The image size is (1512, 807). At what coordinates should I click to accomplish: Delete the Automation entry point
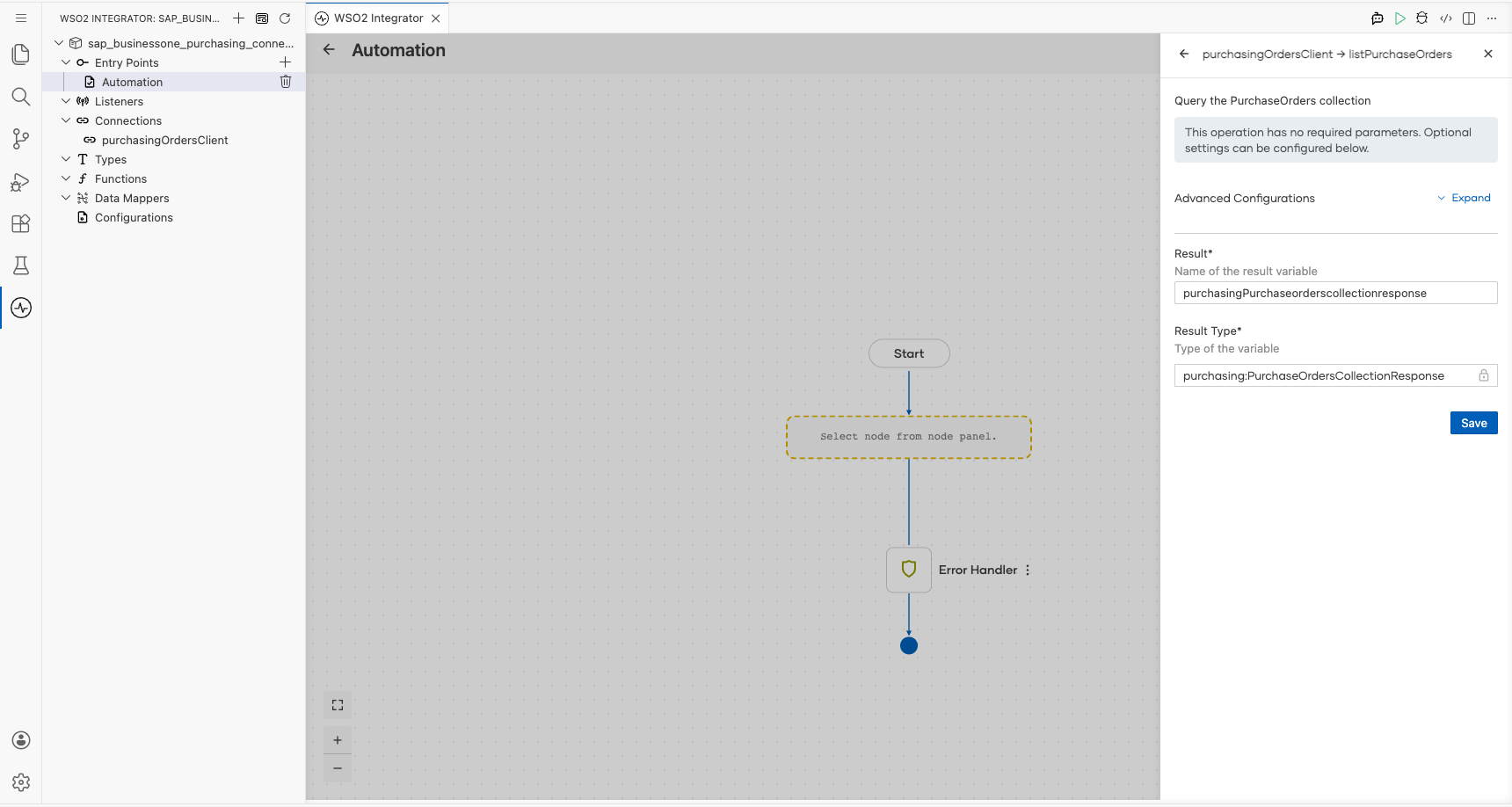tap(286, 82)
